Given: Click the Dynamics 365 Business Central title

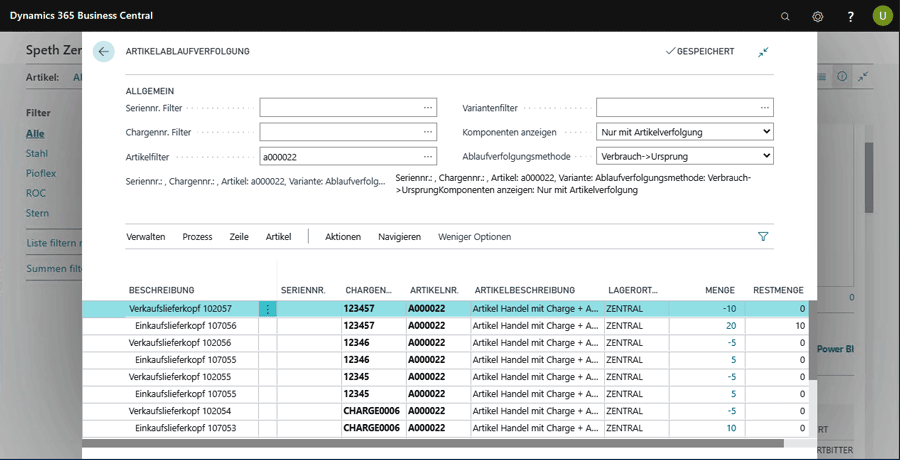Looking at the screenshot, I should click(x=82, y=16).
